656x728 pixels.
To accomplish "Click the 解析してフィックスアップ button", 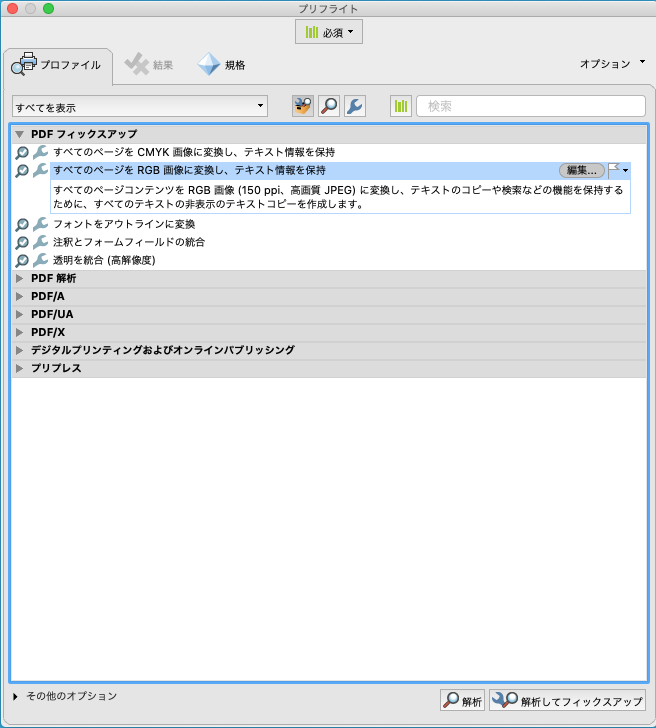I will [567, 701].
